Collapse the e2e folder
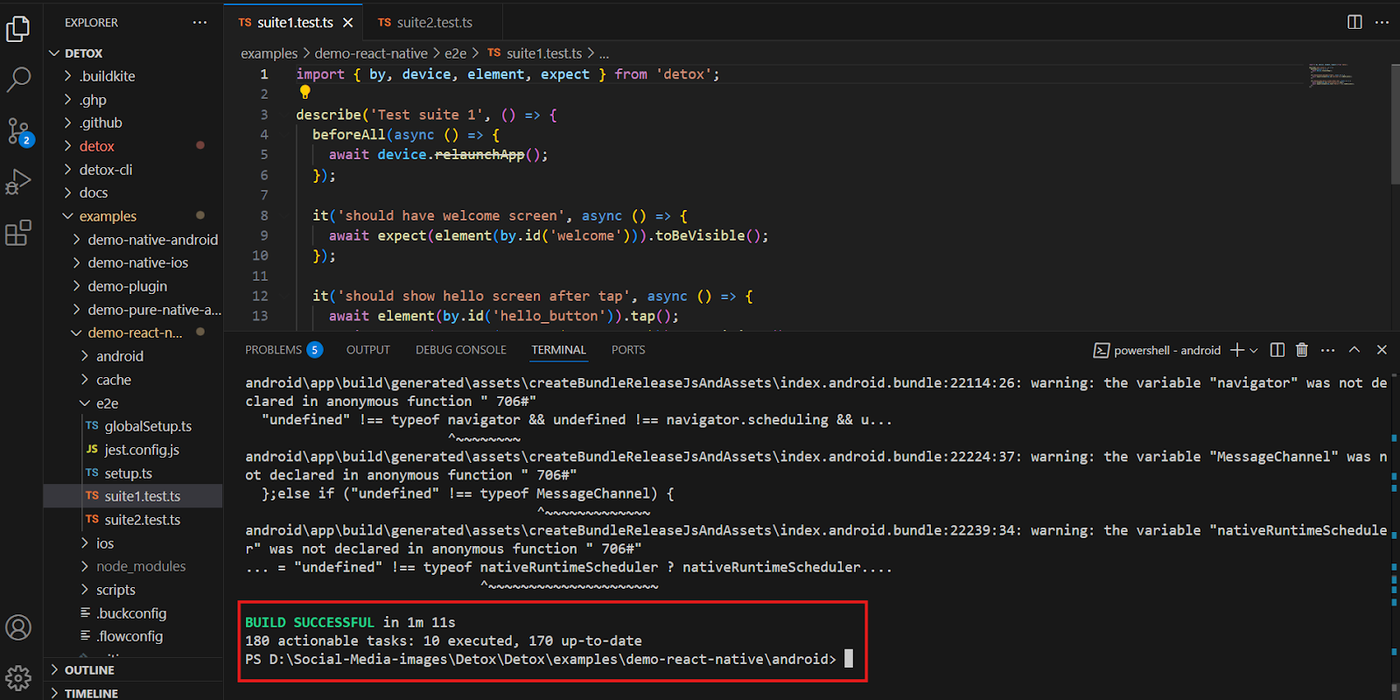This screenshot has width=1400, height=700. [x=133, y=403]
